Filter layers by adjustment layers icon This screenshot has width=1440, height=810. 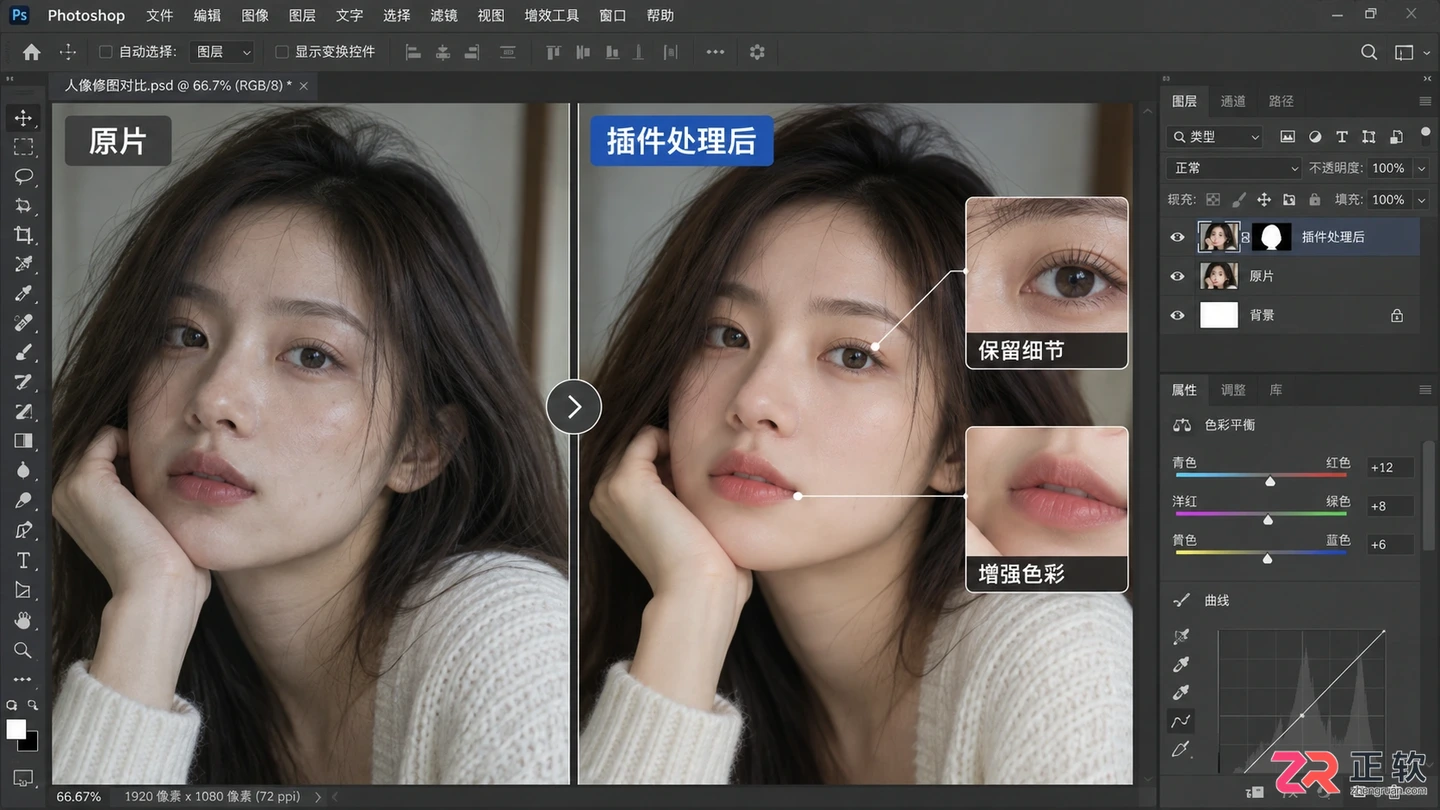click(x=1315, y=137)
